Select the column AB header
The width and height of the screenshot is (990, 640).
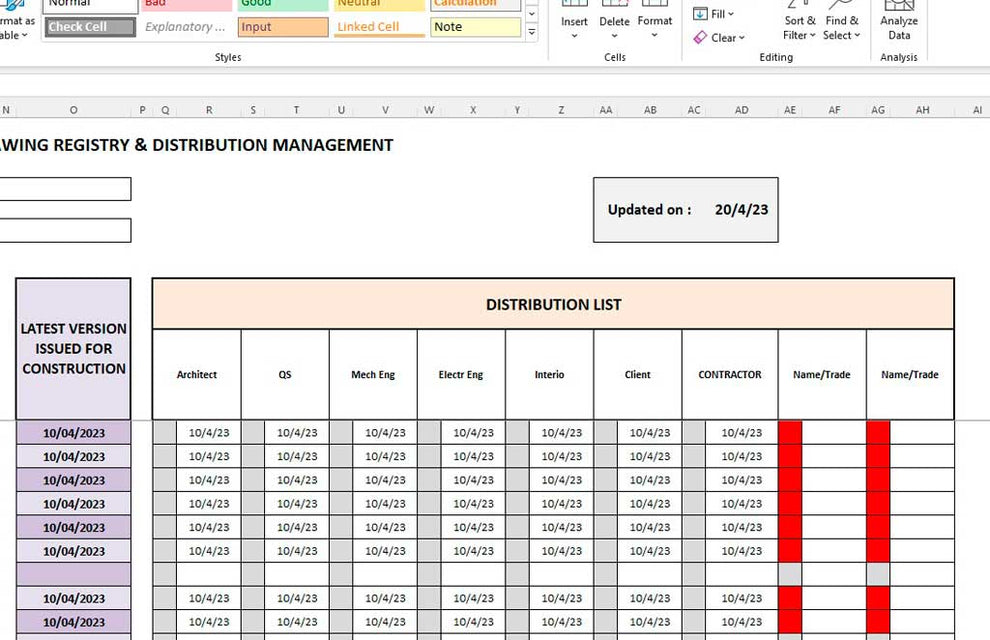(650, 109)
